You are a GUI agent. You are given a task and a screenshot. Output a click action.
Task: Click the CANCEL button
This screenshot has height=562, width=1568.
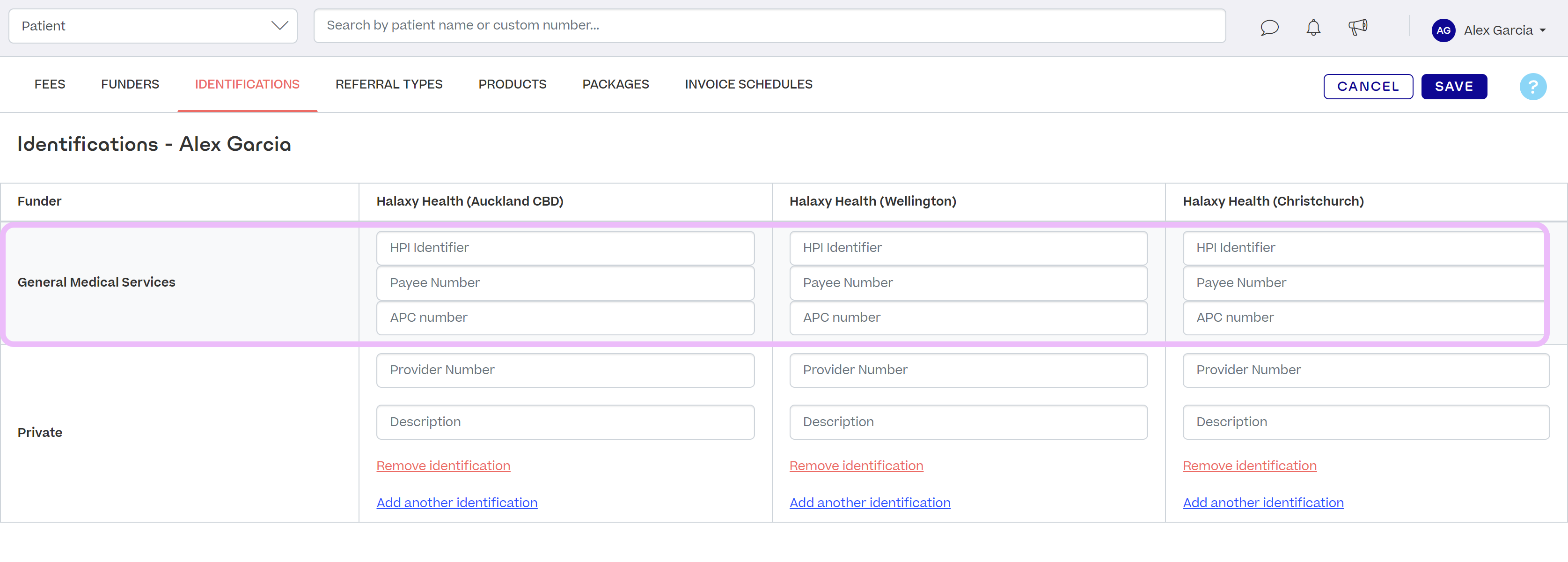(1368, 87)
